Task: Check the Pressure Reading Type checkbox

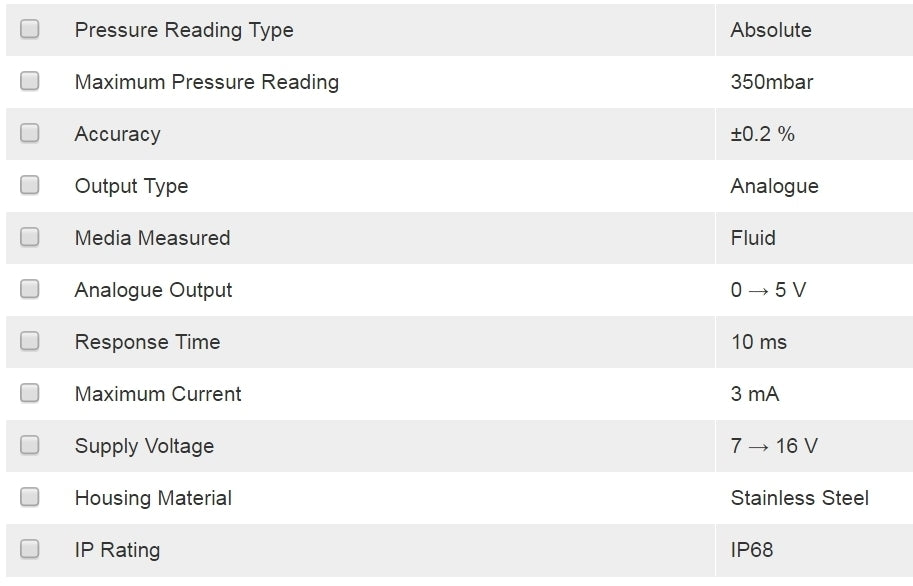Action: [30, 29]
